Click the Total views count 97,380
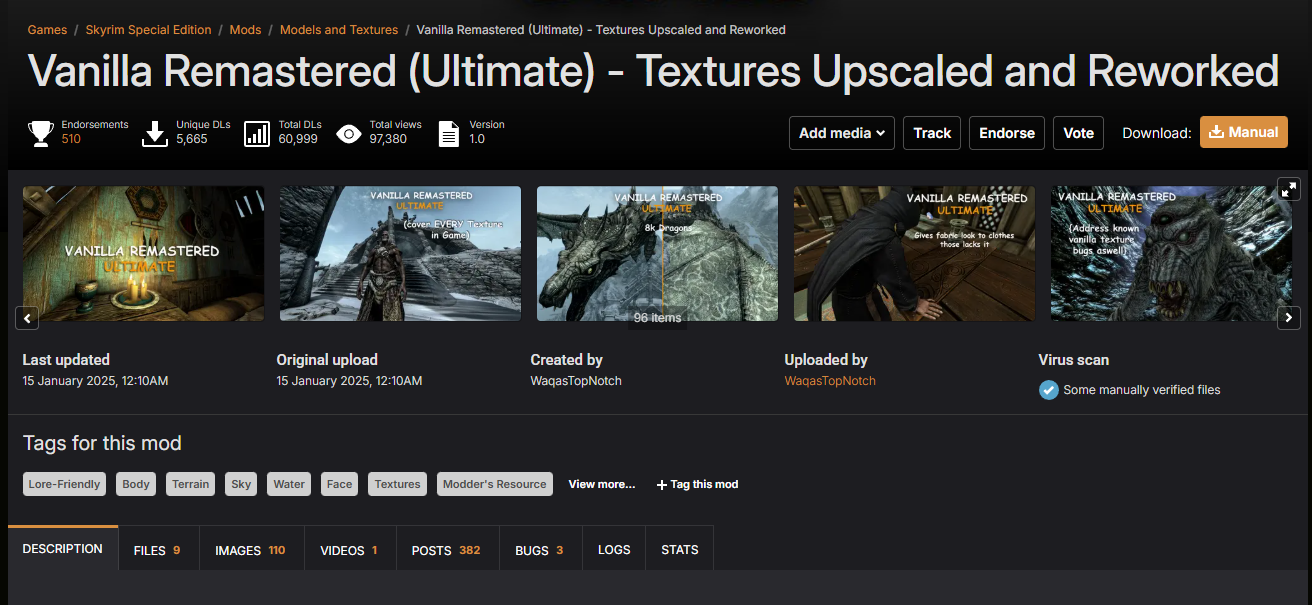 (388, 139)
